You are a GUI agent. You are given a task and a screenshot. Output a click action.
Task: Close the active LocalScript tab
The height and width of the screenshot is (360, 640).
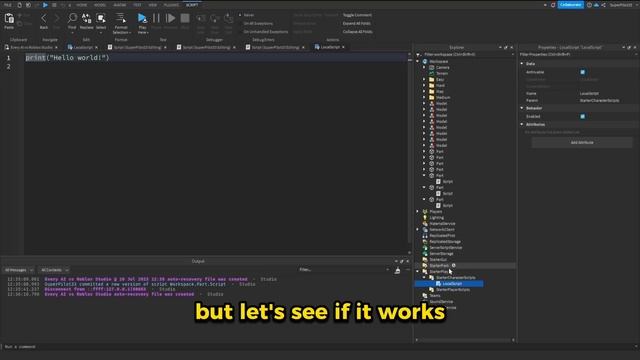point(343,47)
